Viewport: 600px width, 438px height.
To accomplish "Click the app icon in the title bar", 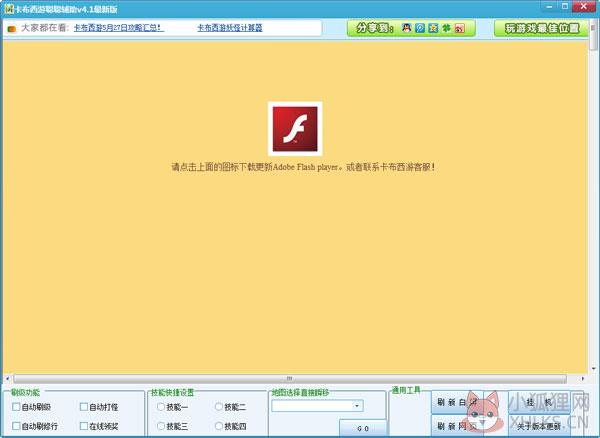I will point(9,8).
